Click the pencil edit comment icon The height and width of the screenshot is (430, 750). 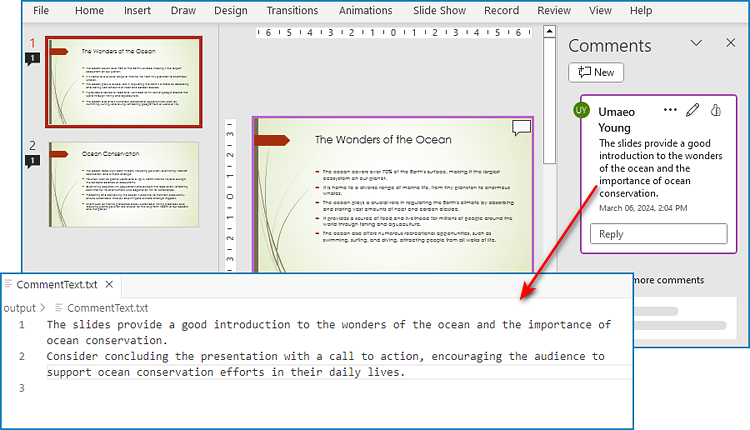click(693, 109)
